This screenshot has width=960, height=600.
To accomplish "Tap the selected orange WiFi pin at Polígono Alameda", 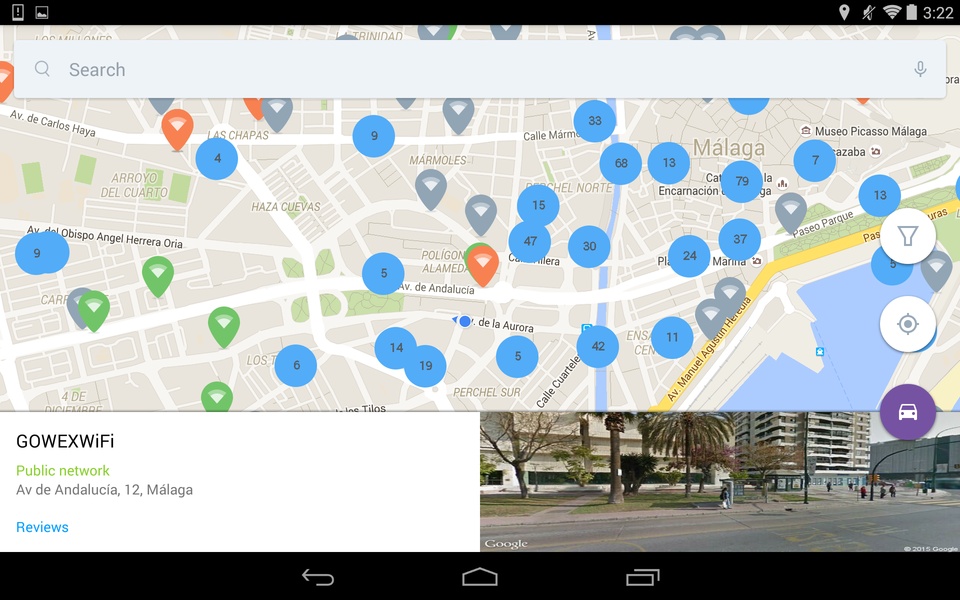I will click(x=482, y=265).
